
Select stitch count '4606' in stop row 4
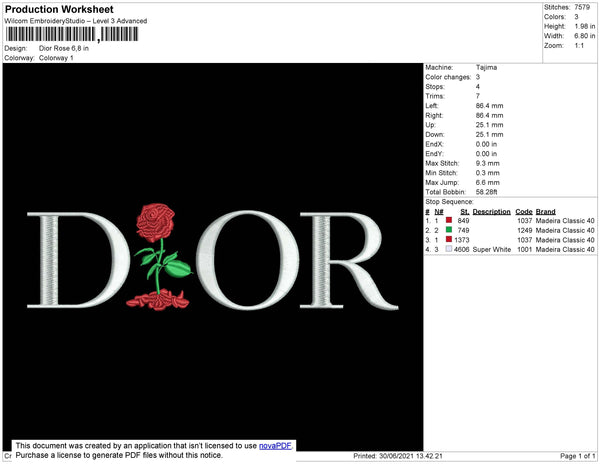[461, 249]
